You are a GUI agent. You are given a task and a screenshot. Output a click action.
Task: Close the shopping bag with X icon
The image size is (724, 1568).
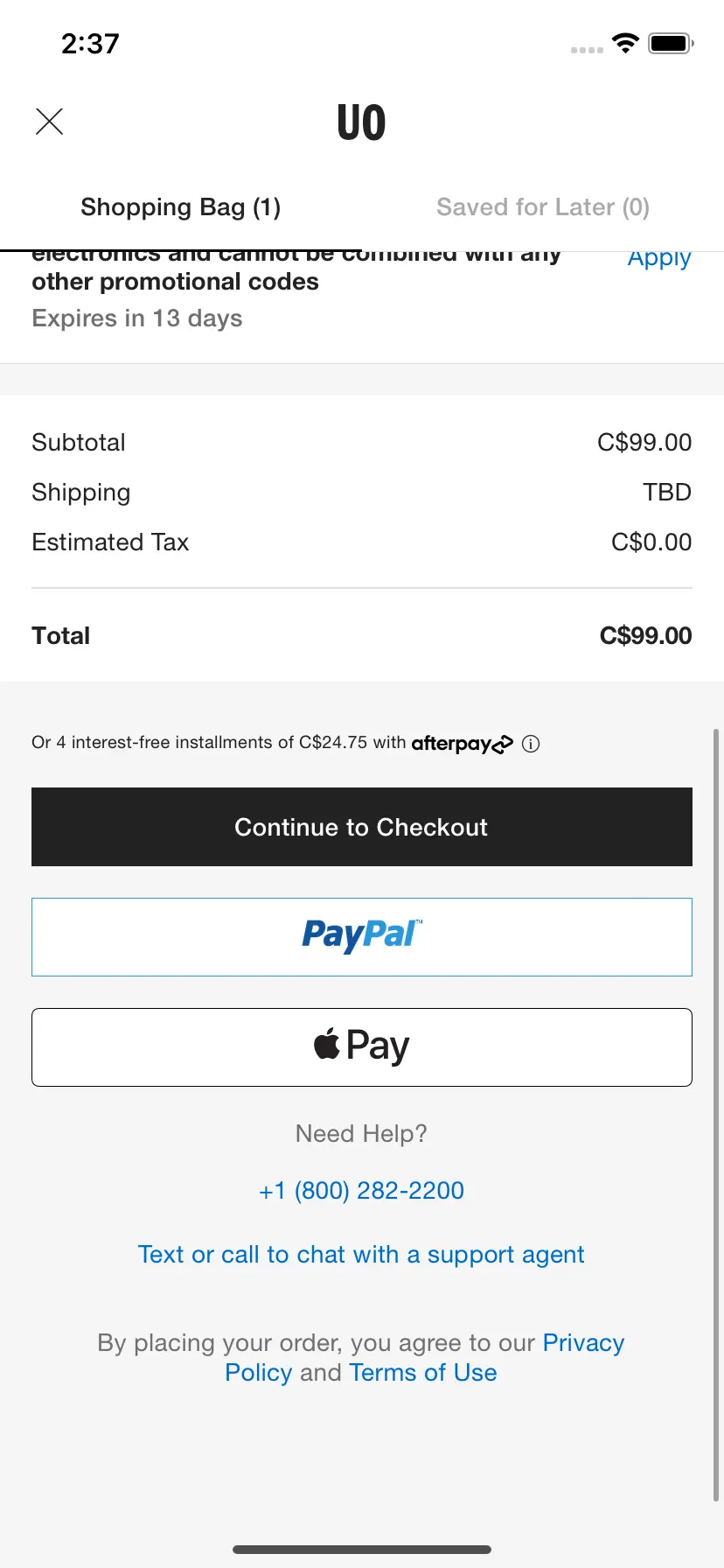pyautogui.click(x=50, y=122)
